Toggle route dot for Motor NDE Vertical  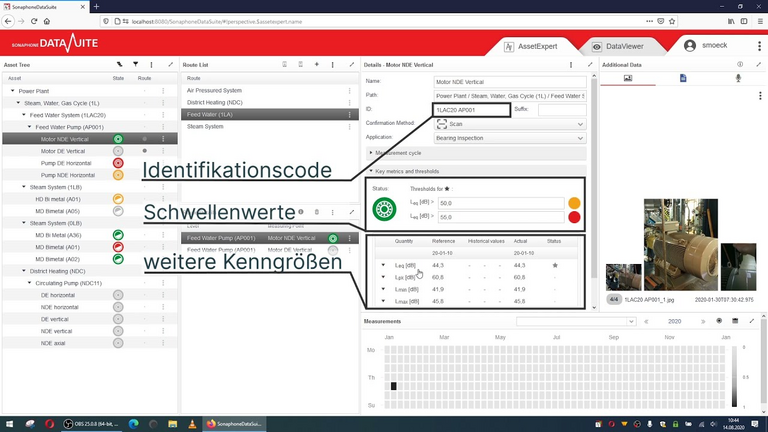(144, 139)
